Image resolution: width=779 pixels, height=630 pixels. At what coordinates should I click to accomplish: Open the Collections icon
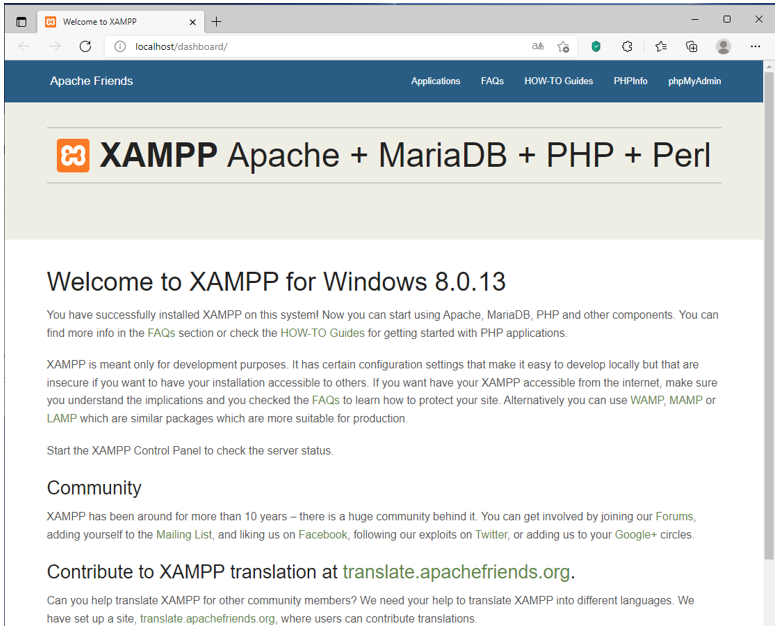[692, 47]
